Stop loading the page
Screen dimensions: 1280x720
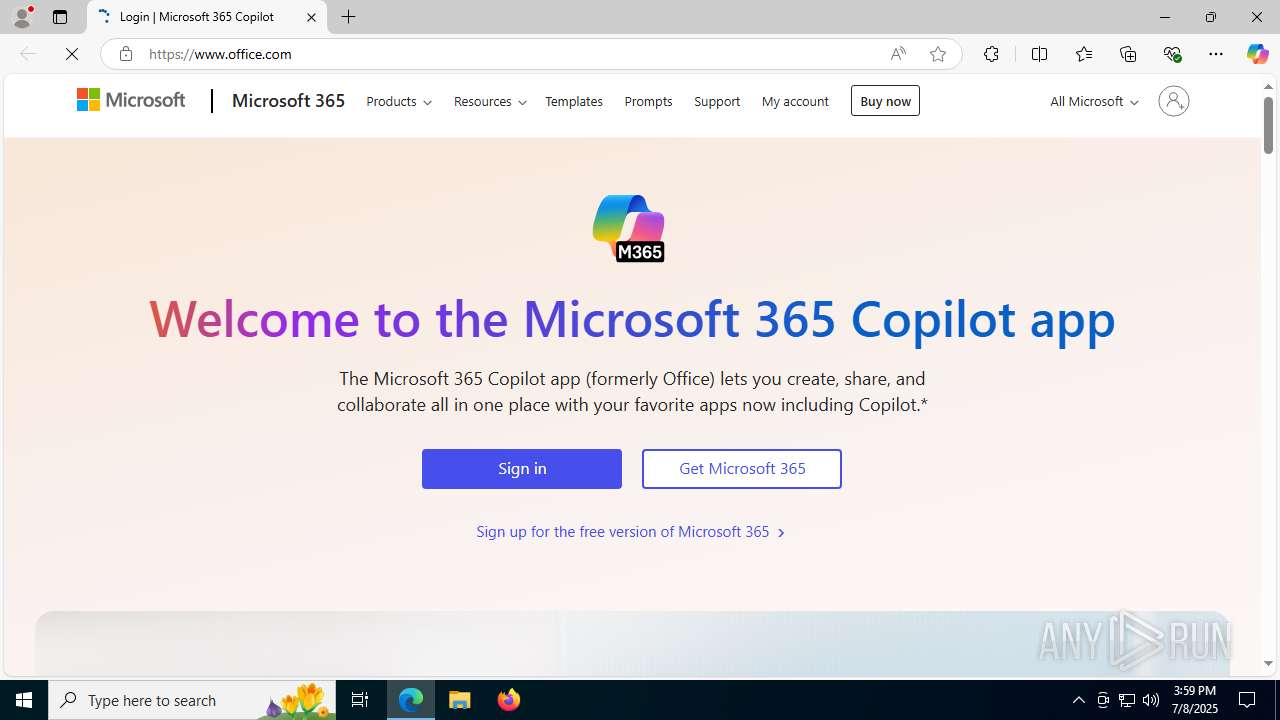pos(72,54)
